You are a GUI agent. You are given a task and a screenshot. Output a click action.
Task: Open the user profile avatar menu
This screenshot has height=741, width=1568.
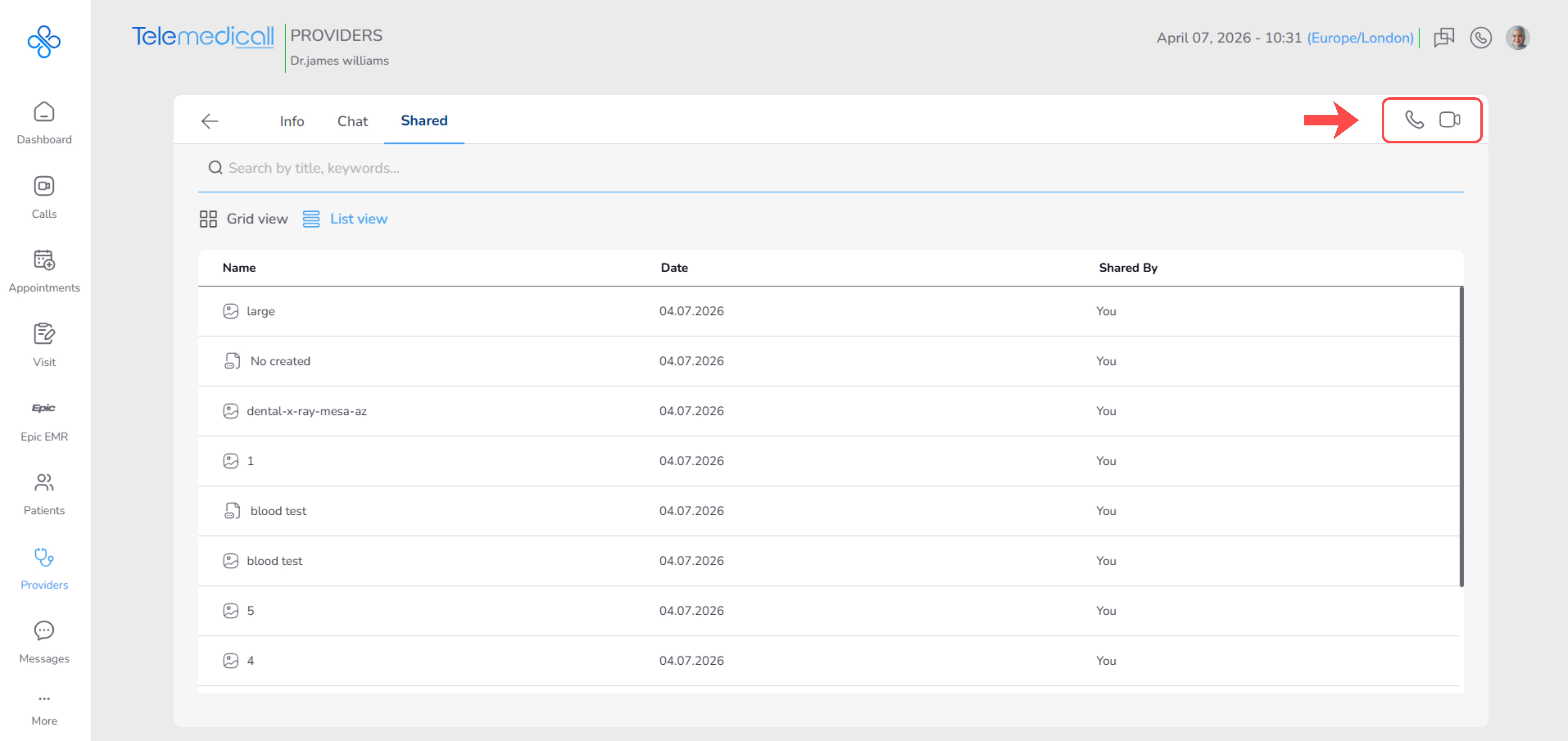coord(1518,38)
